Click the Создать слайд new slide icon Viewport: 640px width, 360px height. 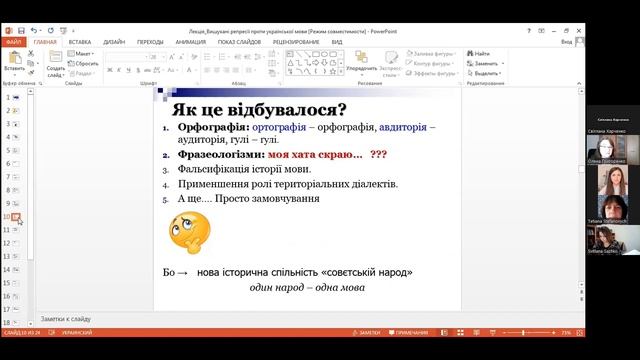tap(56, 57)
